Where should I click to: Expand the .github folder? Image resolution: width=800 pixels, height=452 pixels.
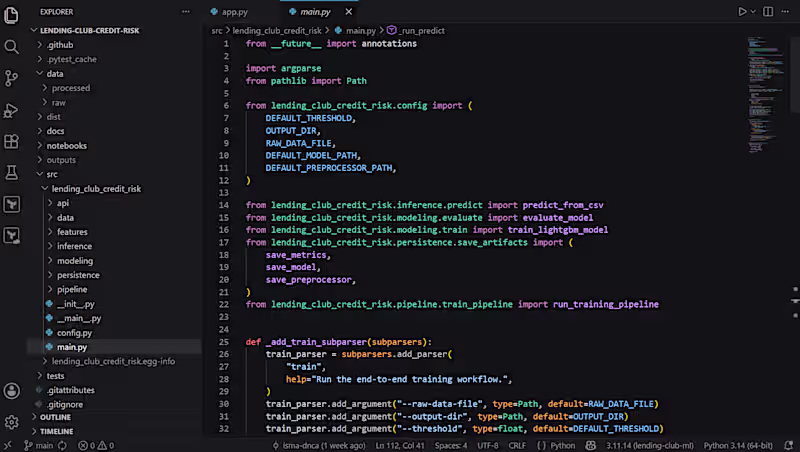[60, 45]
